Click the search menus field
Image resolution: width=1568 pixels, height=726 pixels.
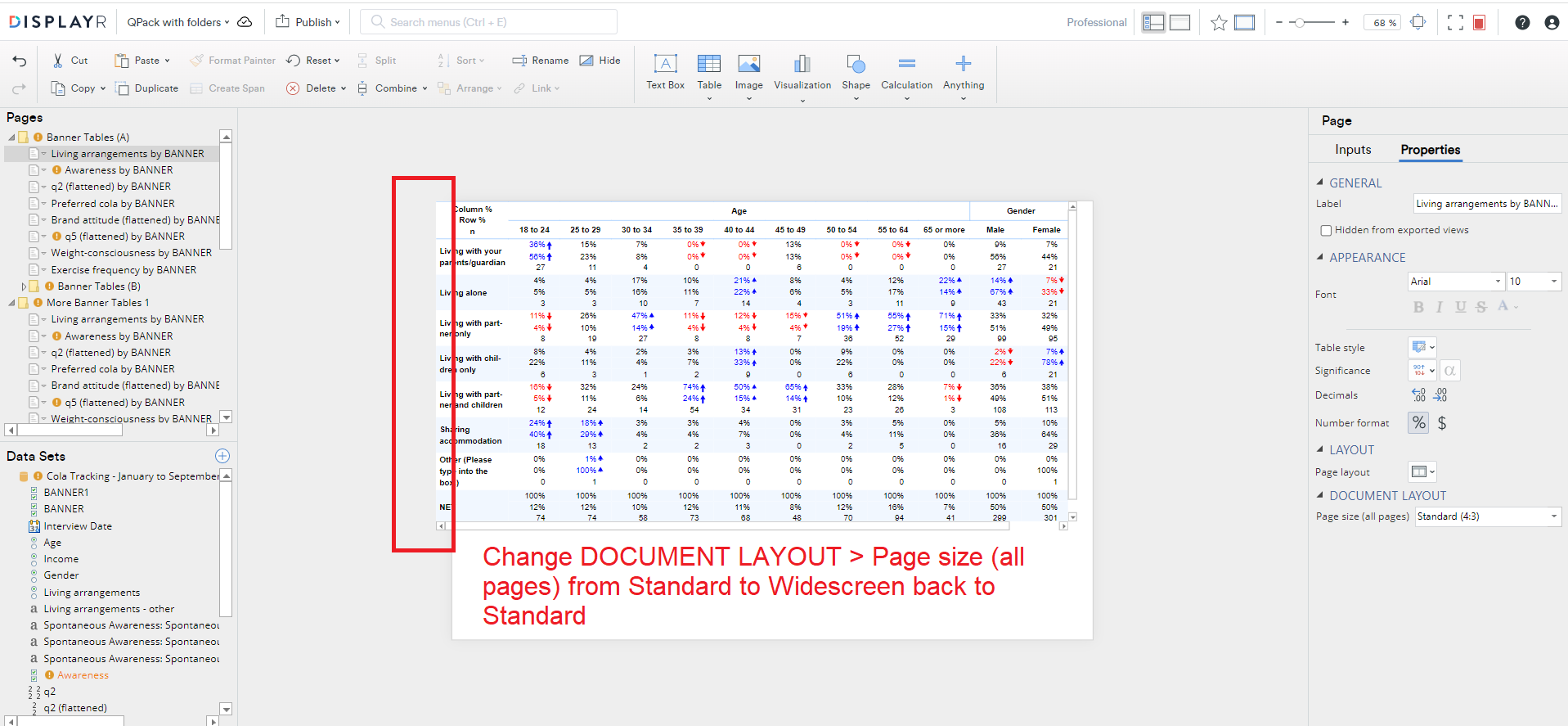coord(488,22)
